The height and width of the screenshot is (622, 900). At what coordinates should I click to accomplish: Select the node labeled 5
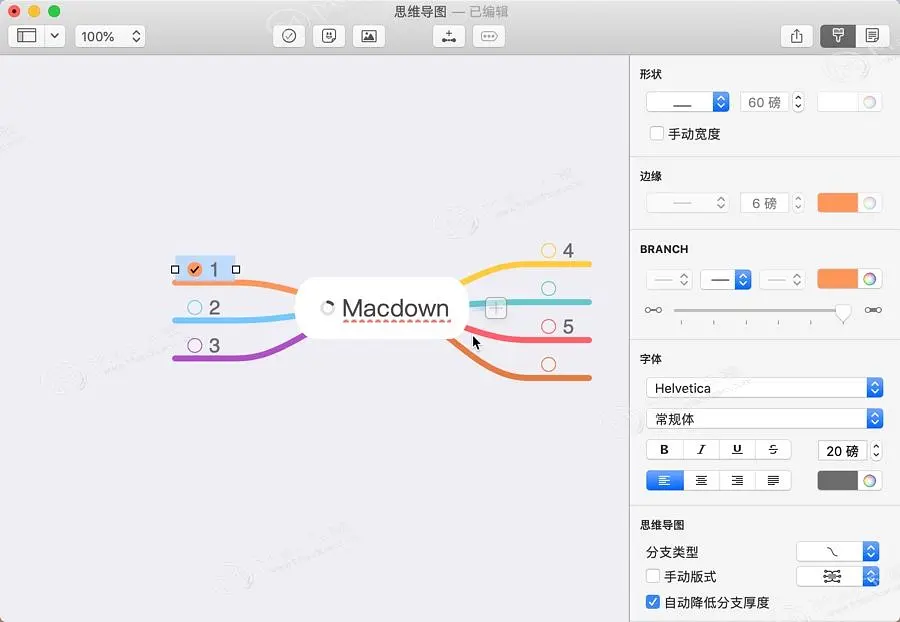568,326
